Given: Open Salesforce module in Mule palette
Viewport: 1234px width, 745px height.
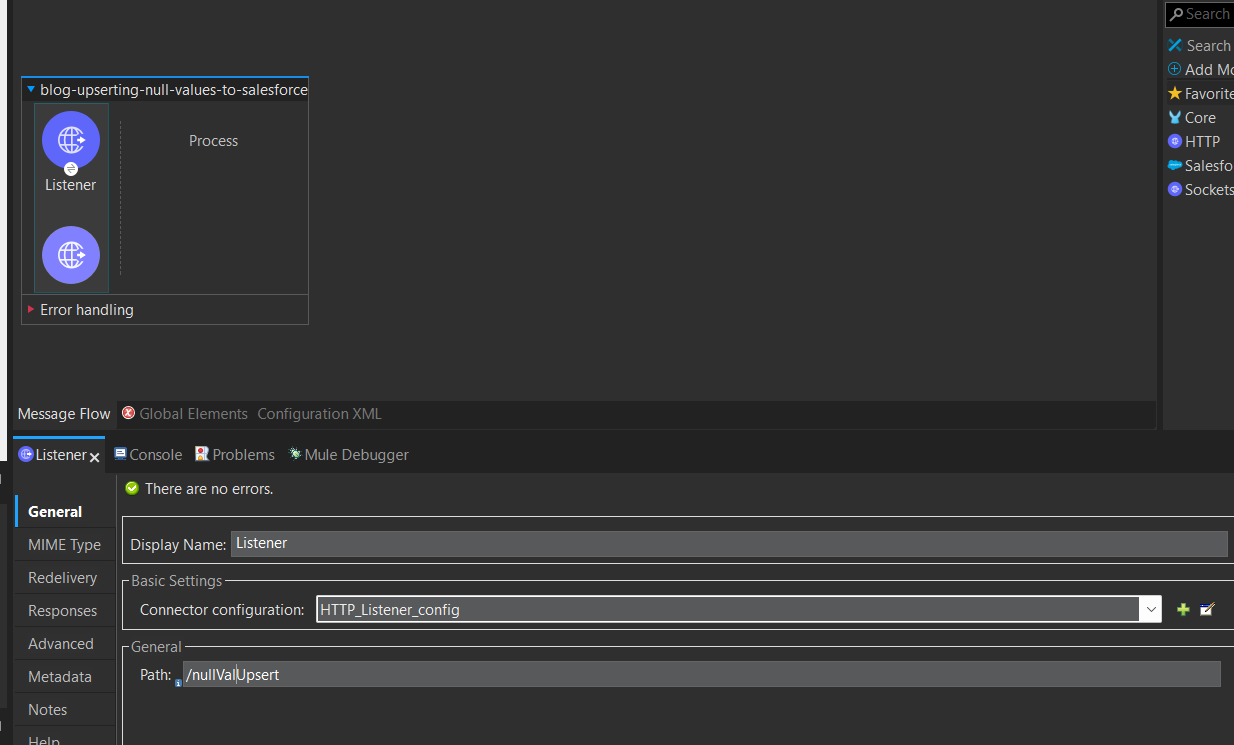Looking at the screenshot, I should pos(1206,165).
